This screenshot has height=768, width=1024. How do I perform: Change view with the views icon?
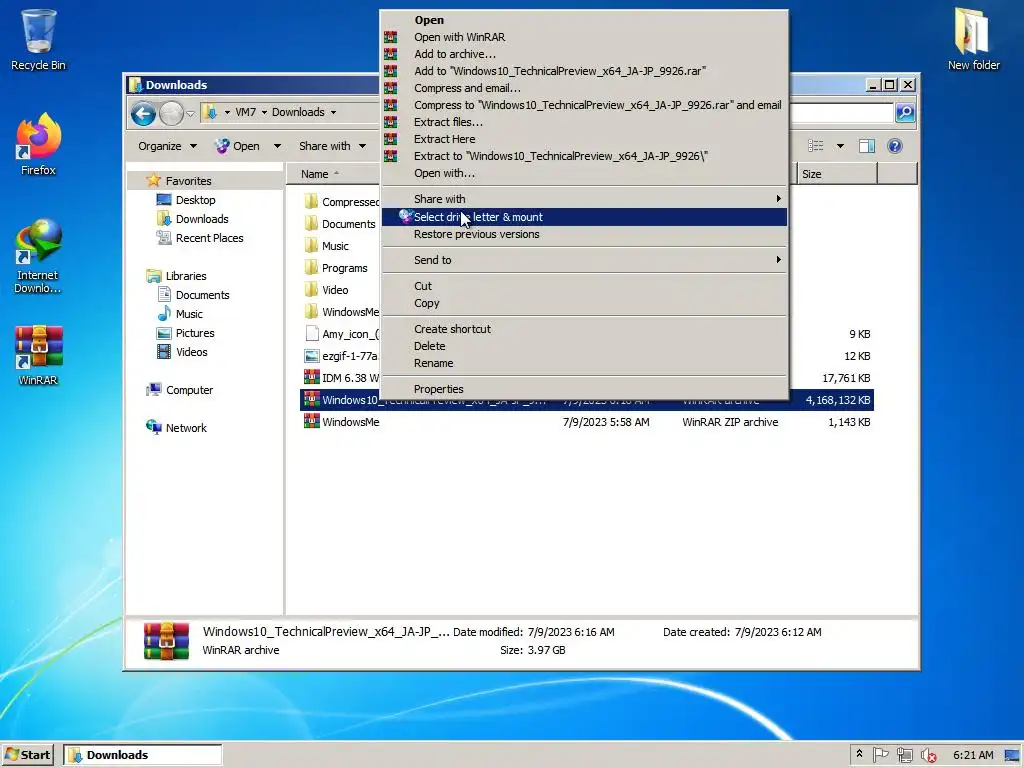[x=816, y=146]
